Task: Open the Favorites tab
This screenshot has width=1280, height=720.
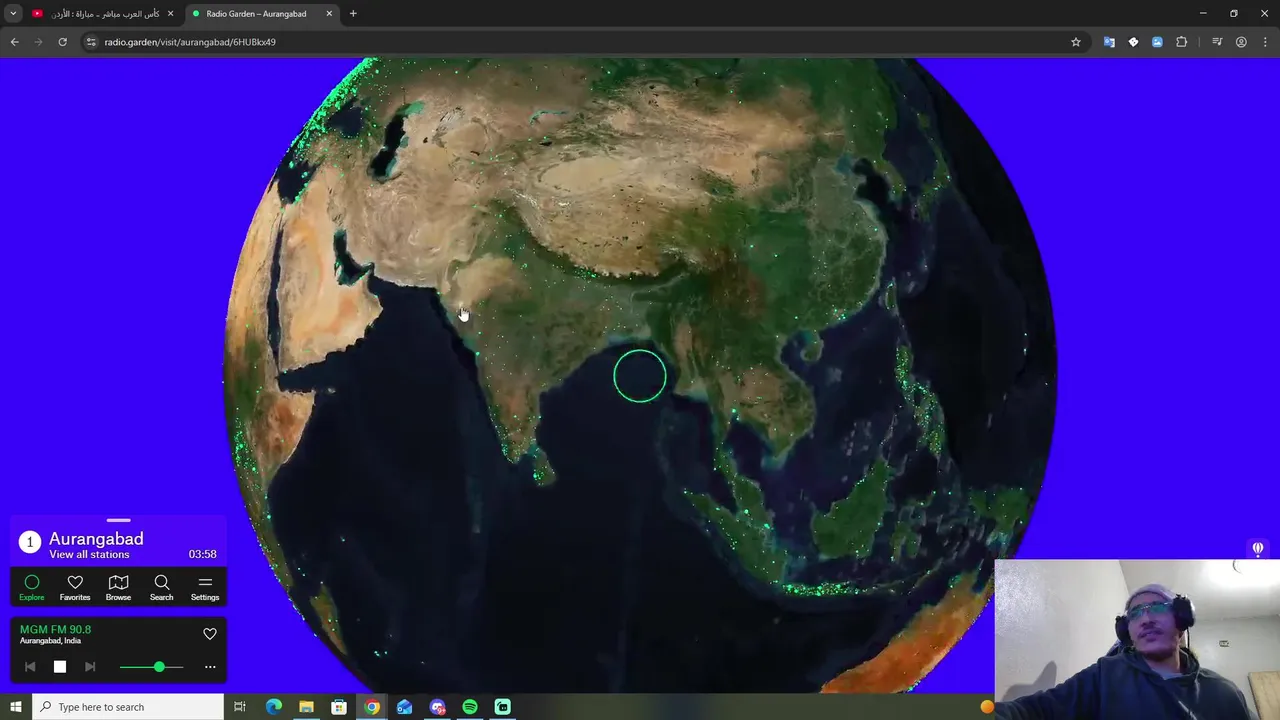Action: click(x=75, y=587)
